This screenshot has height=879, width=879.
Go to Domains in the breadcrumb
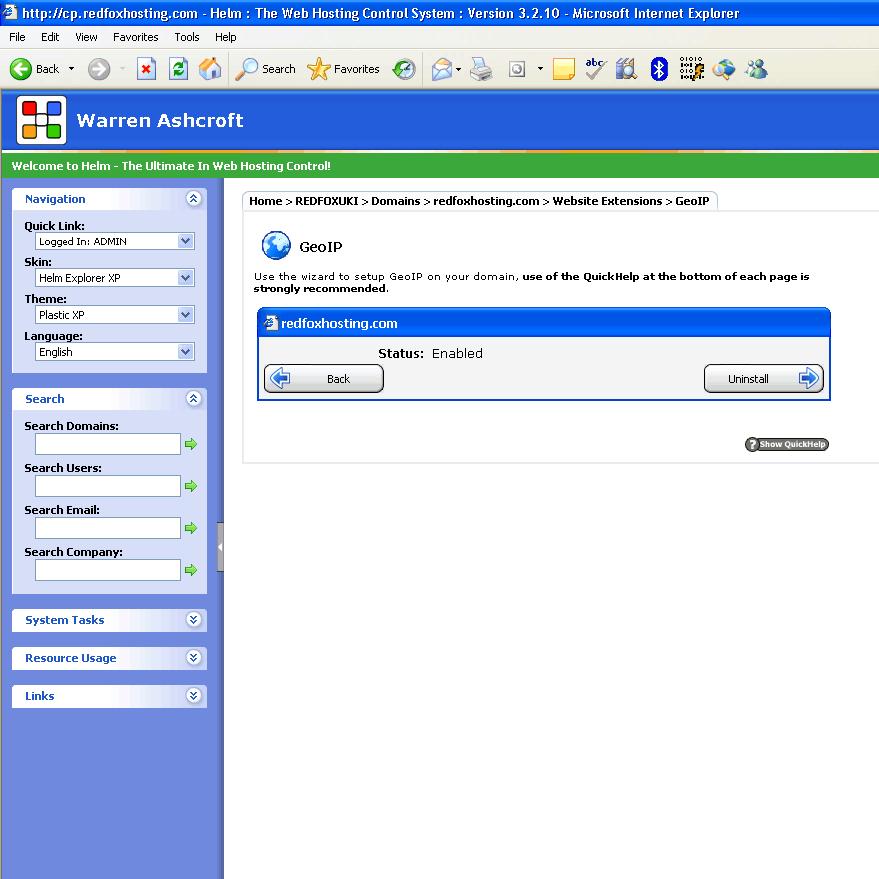(x=396, y=201)
